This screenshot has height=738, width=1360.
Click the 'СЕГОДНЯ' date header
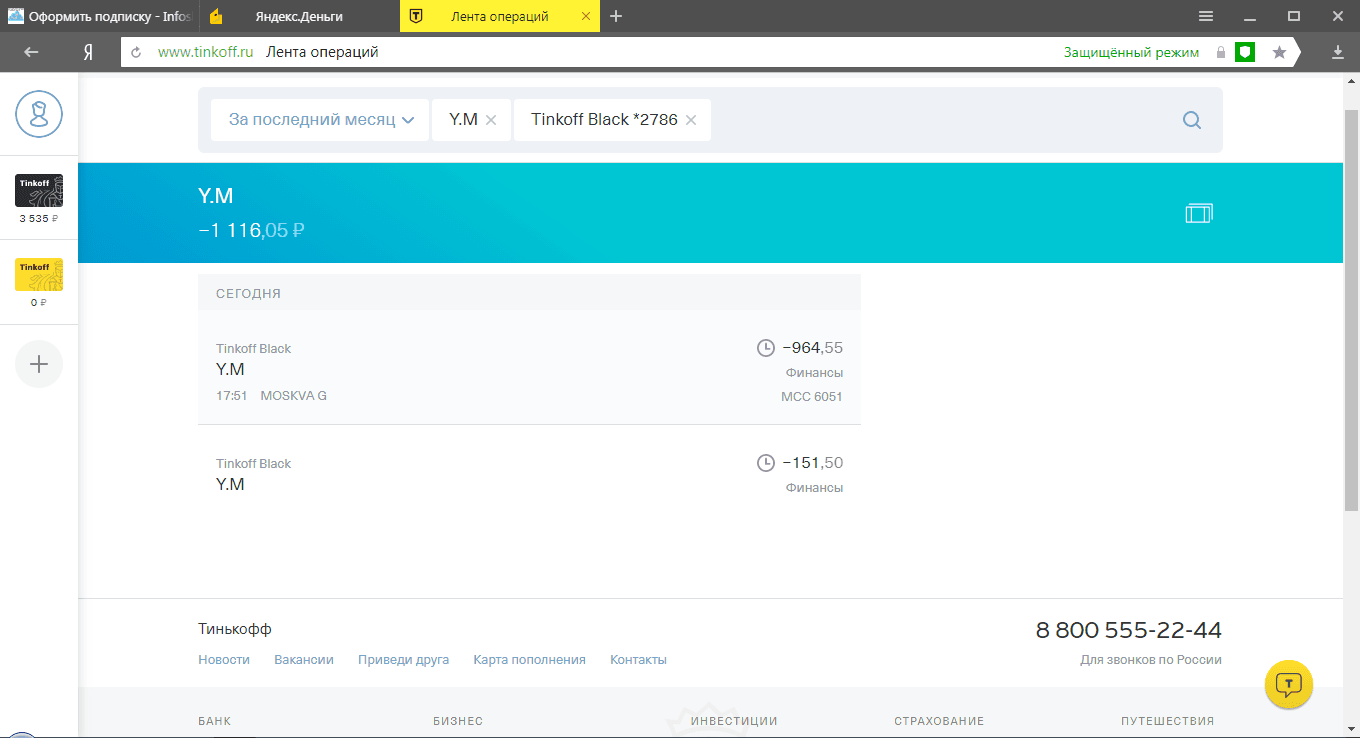[x=249, y=294]
